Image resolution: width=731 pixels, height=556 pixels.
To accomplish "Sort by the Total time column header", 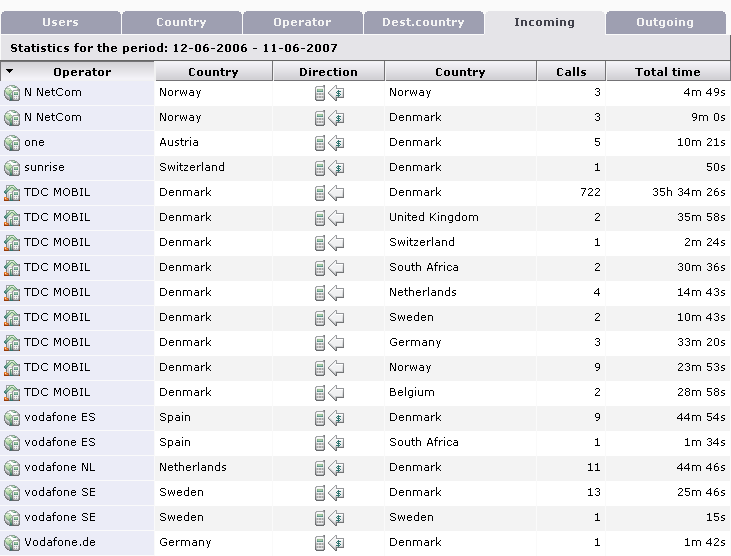I will [667, 72].
